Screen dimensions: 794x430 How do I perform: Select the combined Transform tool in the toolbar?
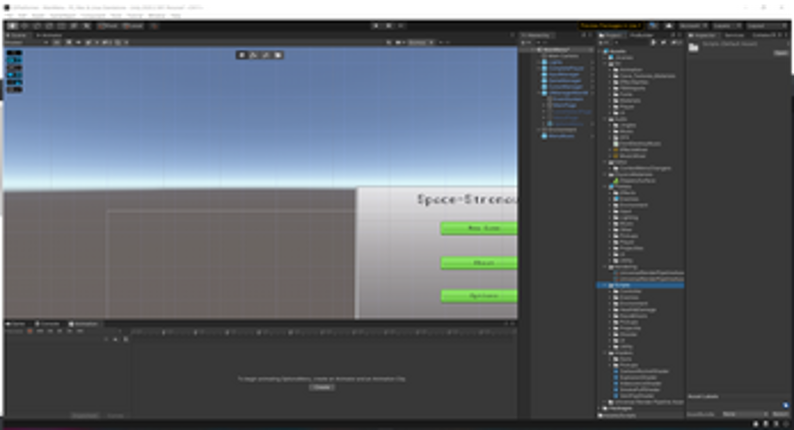point(74,26)
